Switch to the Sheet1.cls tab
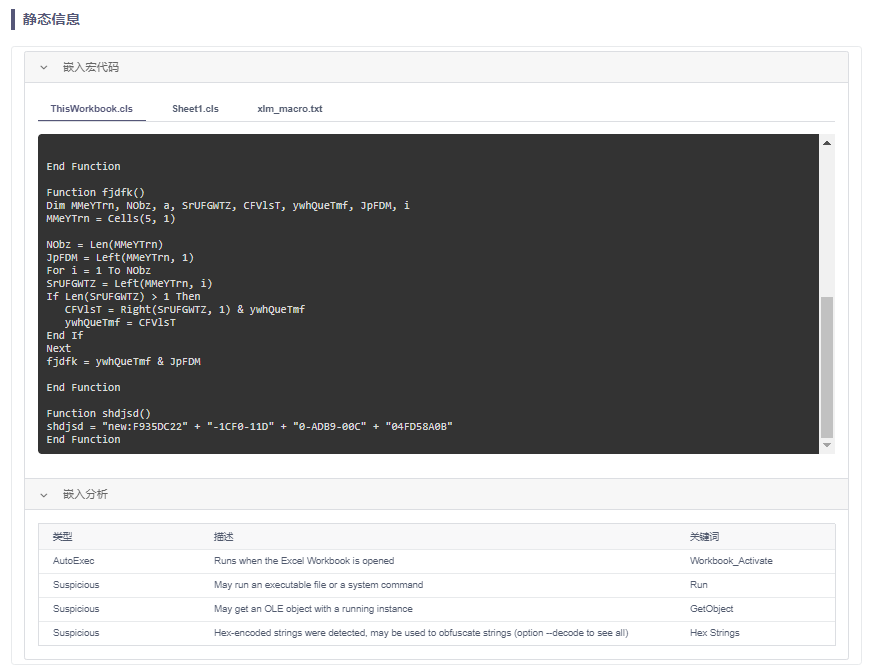The width and height of the screenshot is (871, 669). click(195, 109)
